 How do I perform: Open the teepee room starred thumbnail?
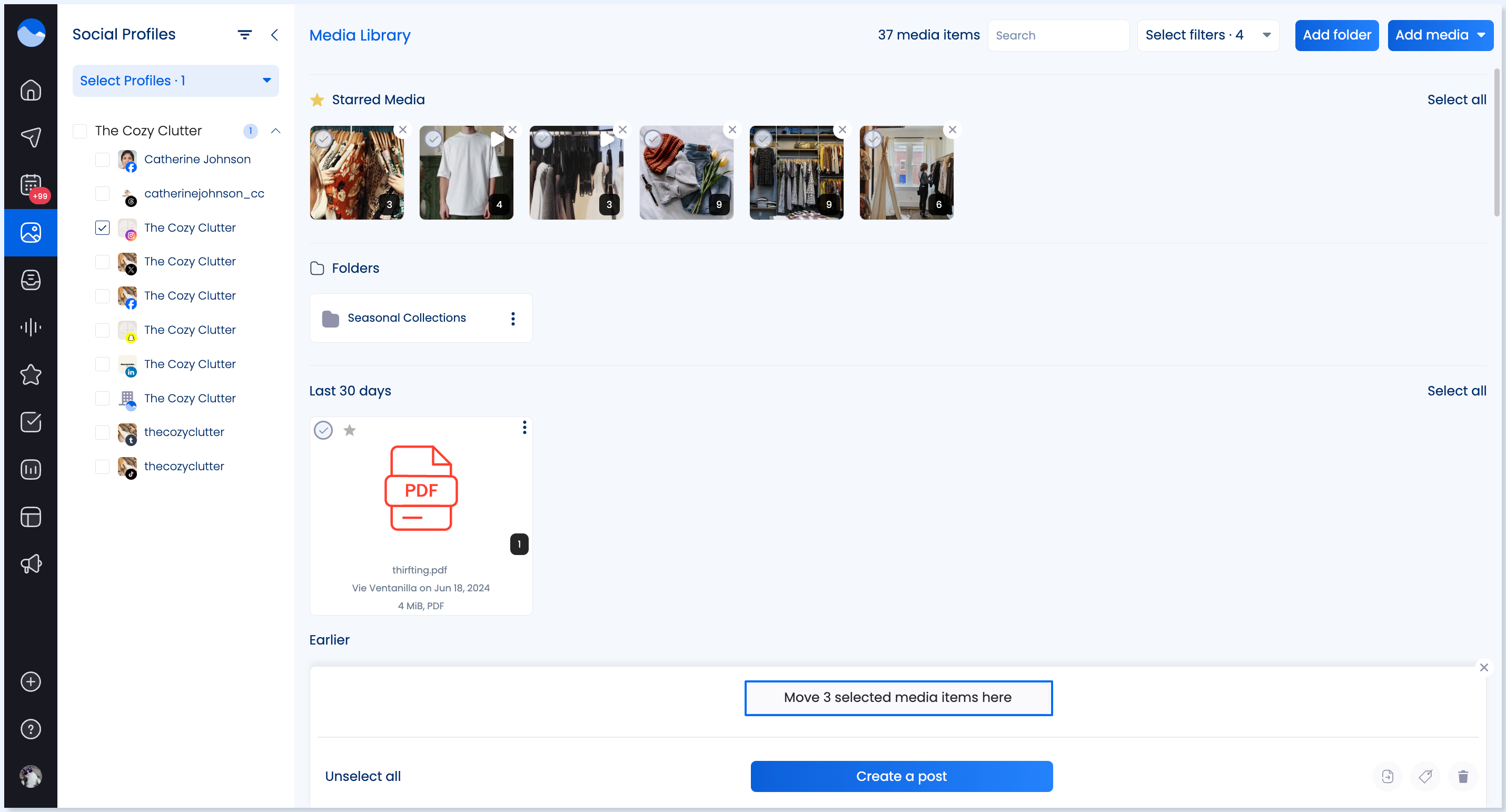tap(906, 172)
